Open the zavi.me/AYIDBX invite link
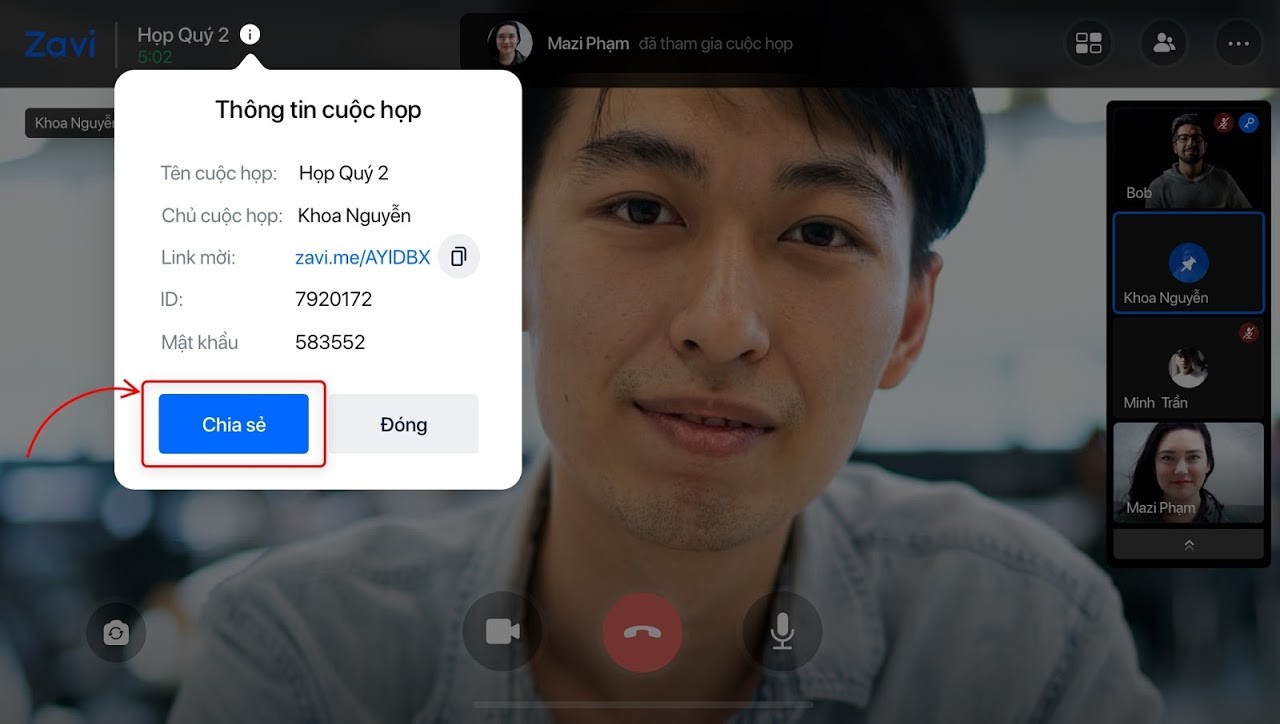 click(x=362, y=258)
